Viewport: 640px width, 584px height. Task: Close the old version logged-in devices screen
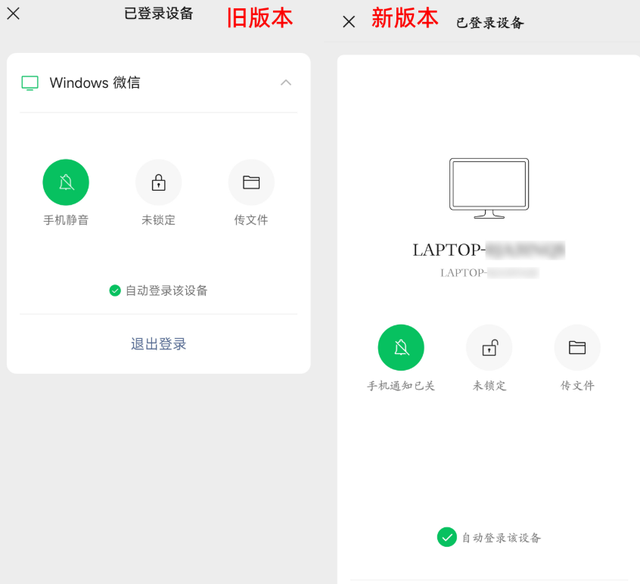tap(13, 14)
